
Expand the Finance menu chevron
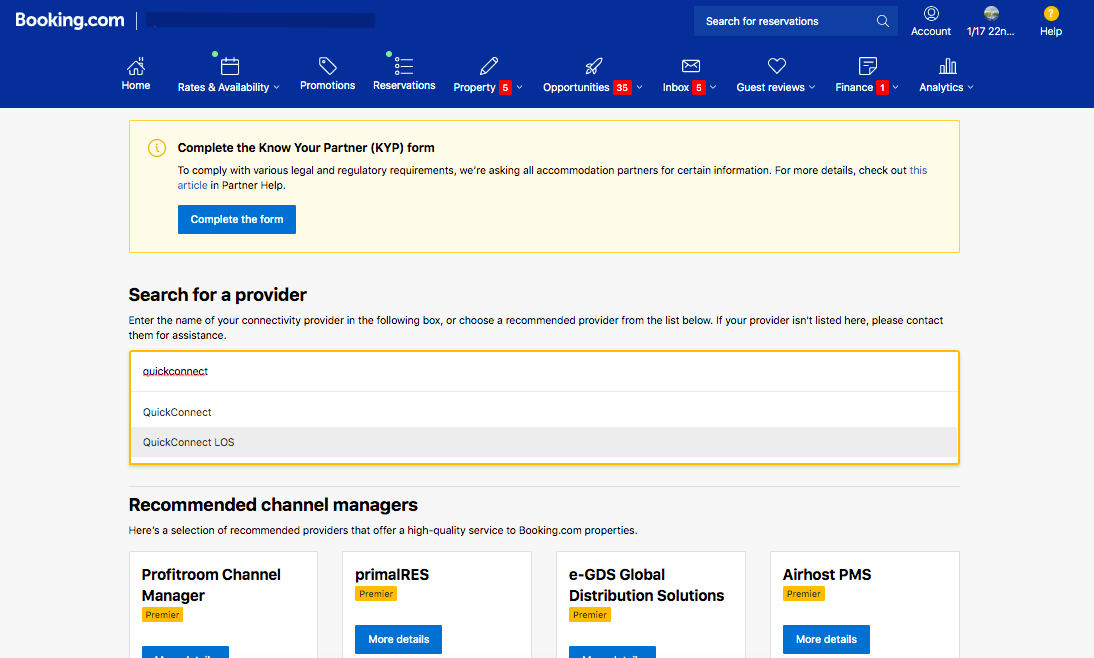895,87
